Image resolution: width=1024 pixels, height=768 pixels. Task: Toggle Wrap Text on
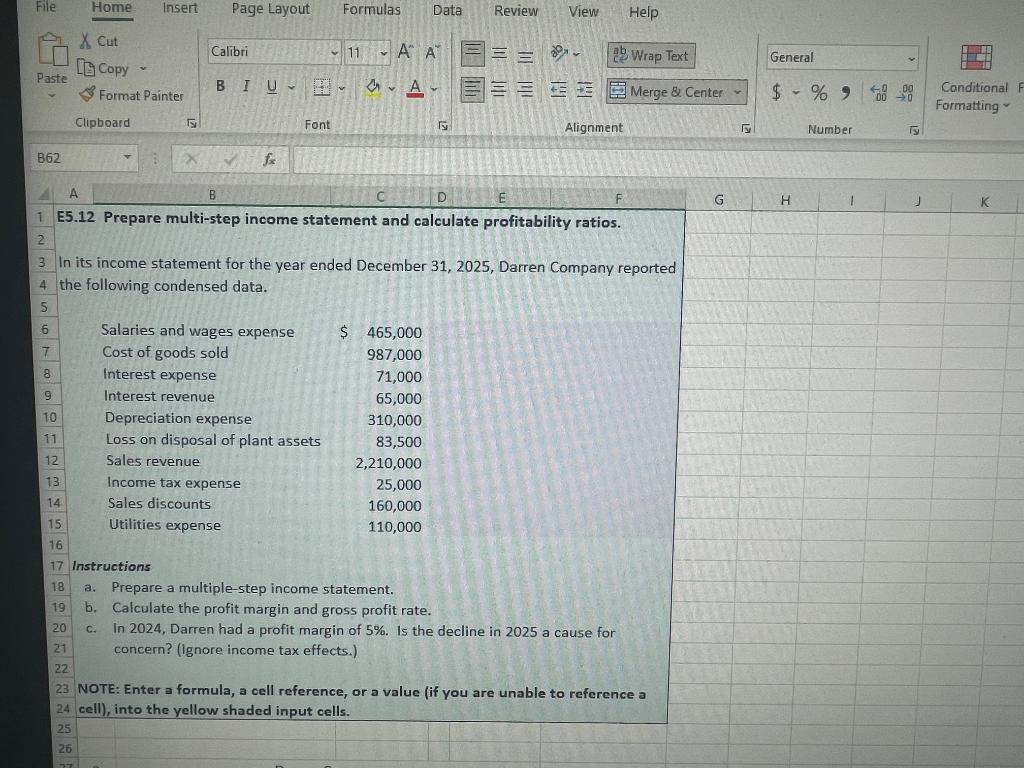click(651, 55)
